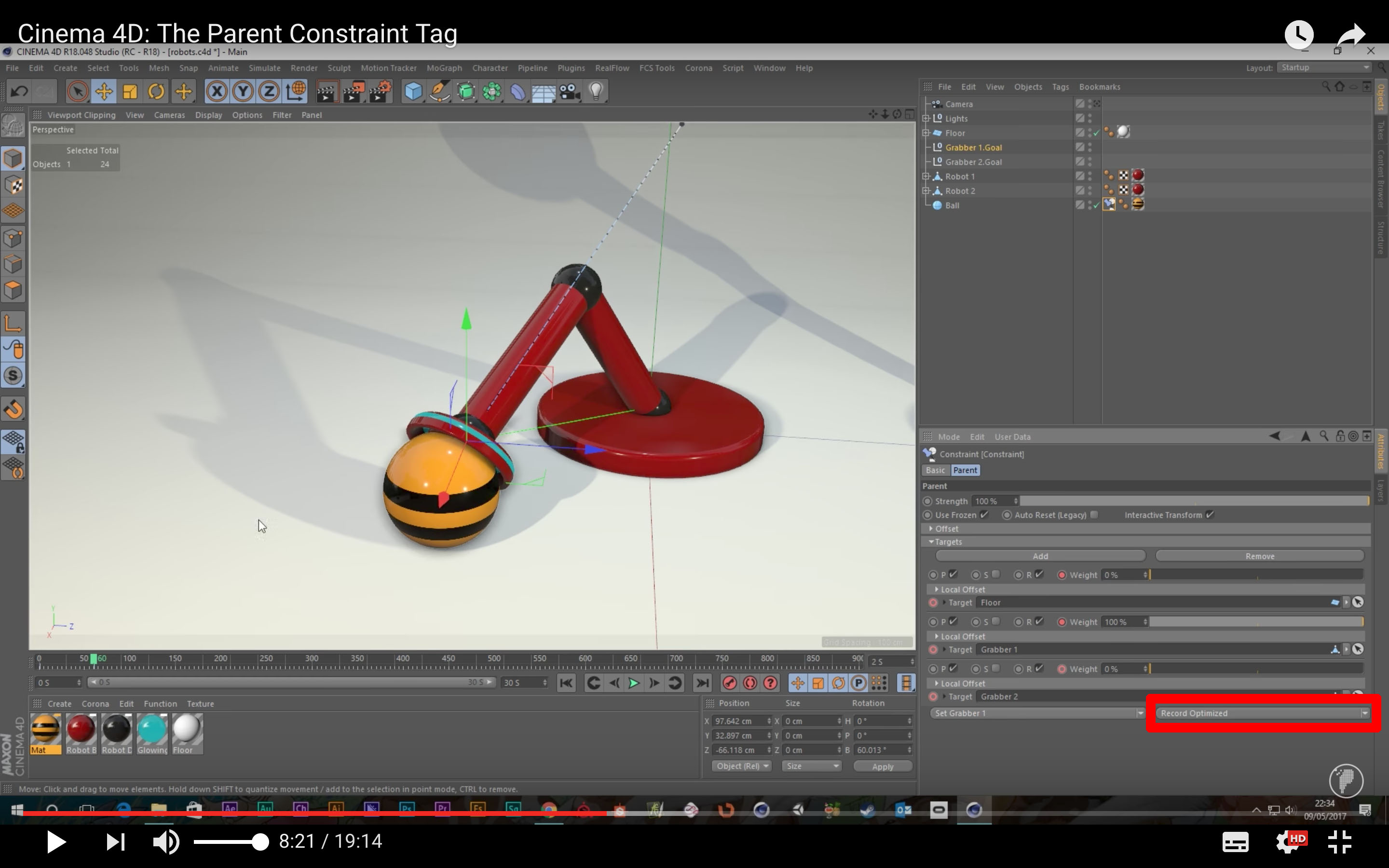Click Weight keyframe dot for Grabber 1
1389x868 pixels.
[1062, 622]
